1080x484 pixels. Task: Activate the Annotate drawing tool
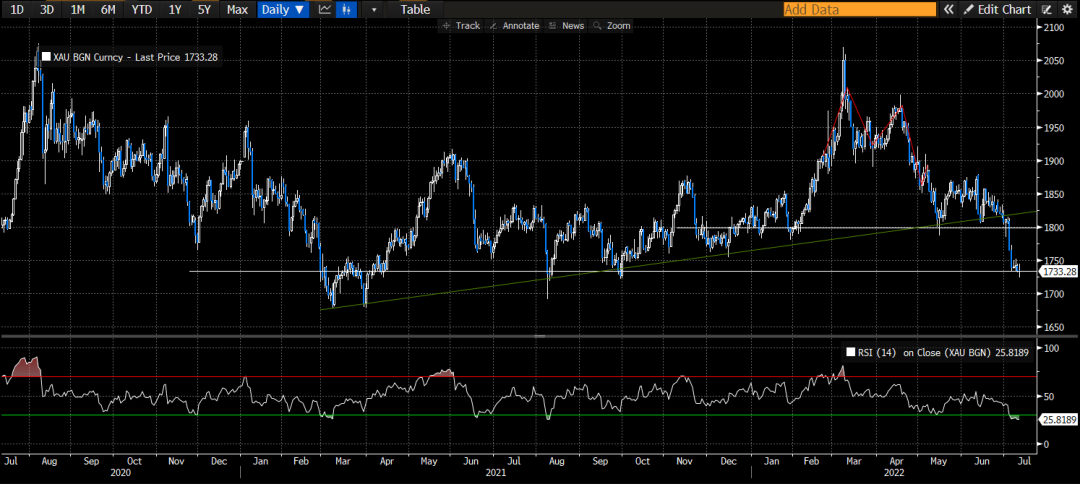(514, 25)
